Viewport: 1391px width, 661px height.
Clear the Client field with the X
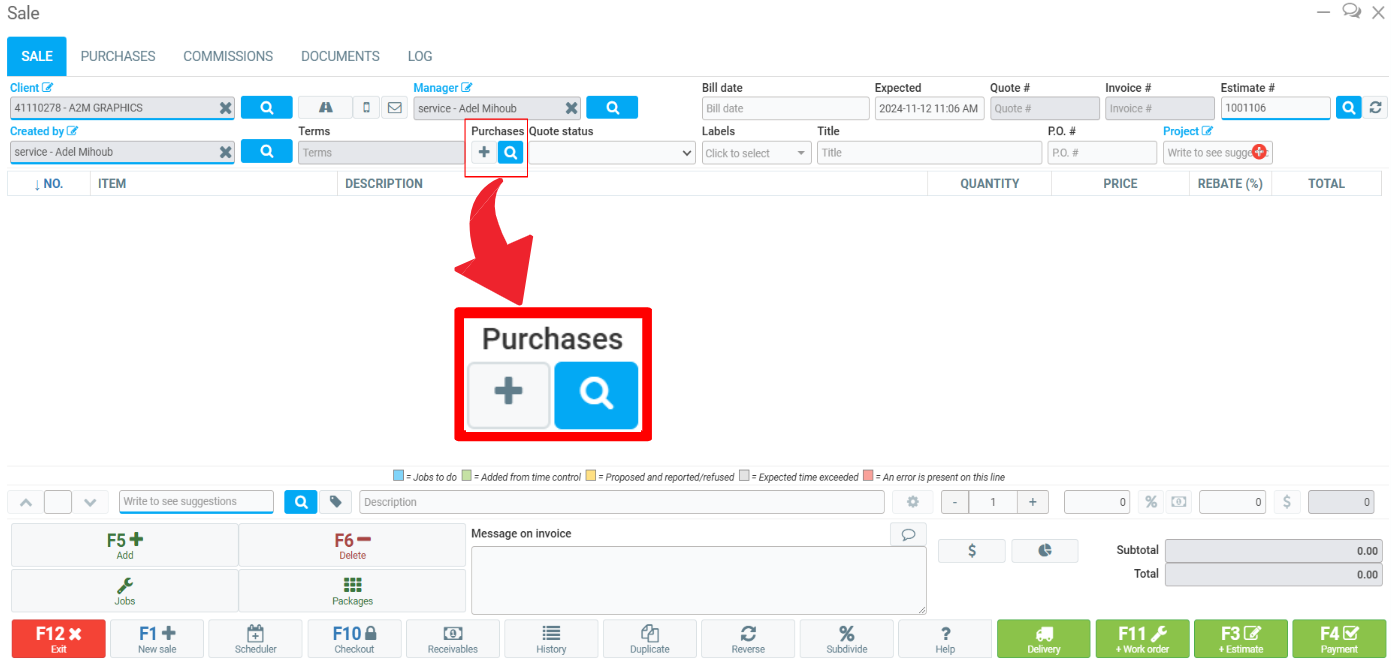click(226, 108)
